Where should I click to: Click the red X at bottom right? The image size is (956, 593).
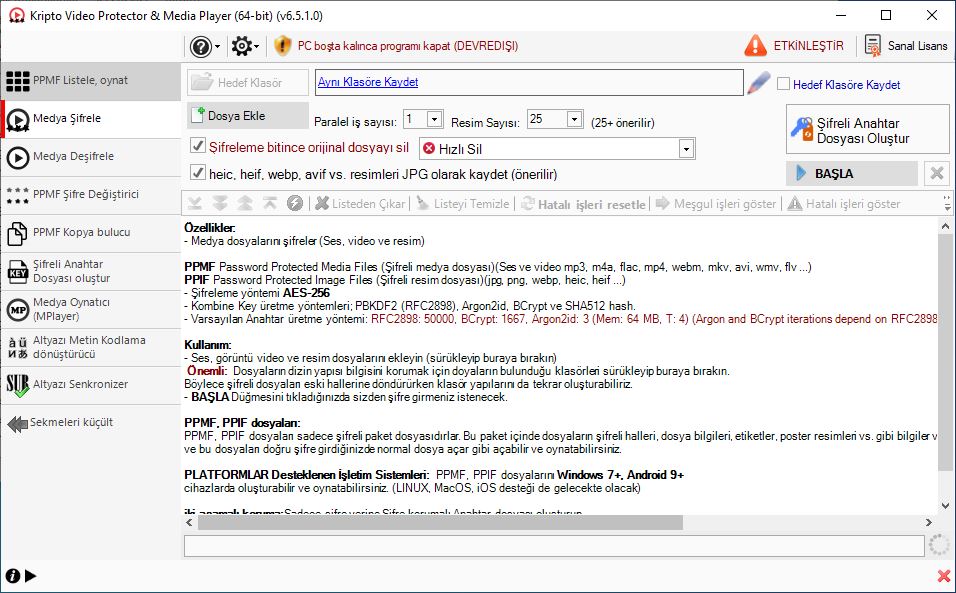point(944,575)
